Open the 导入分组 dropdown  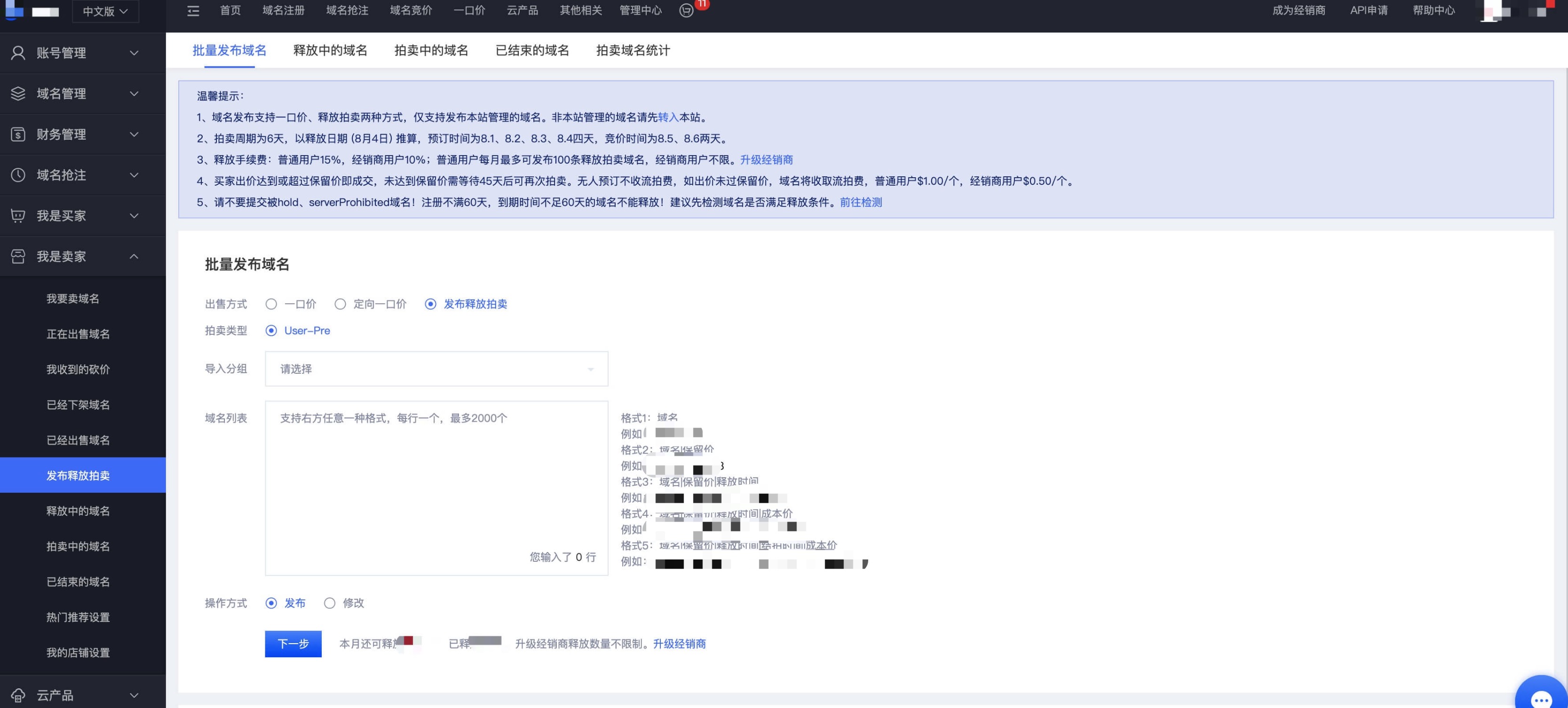[436, 369]
